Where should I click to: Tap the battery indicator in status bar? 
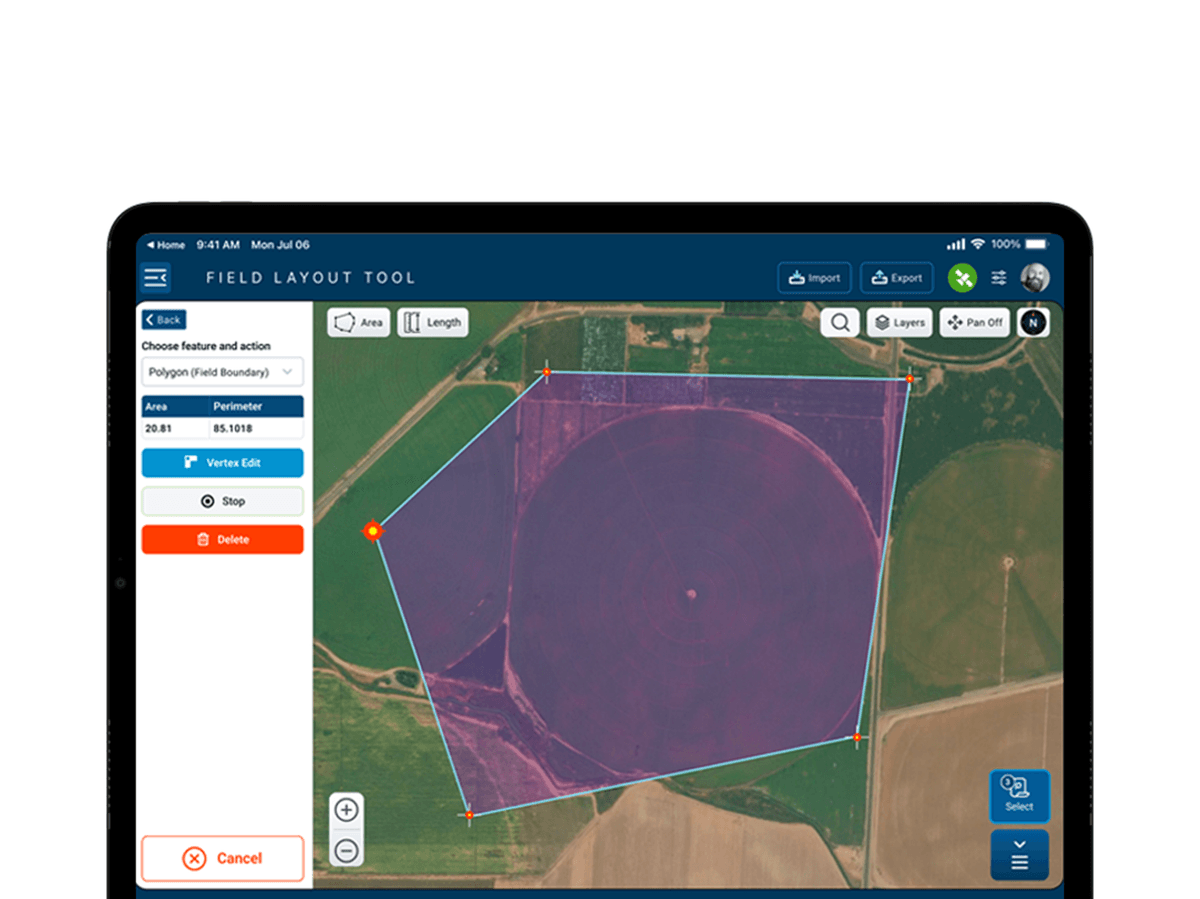point(1036,244)
